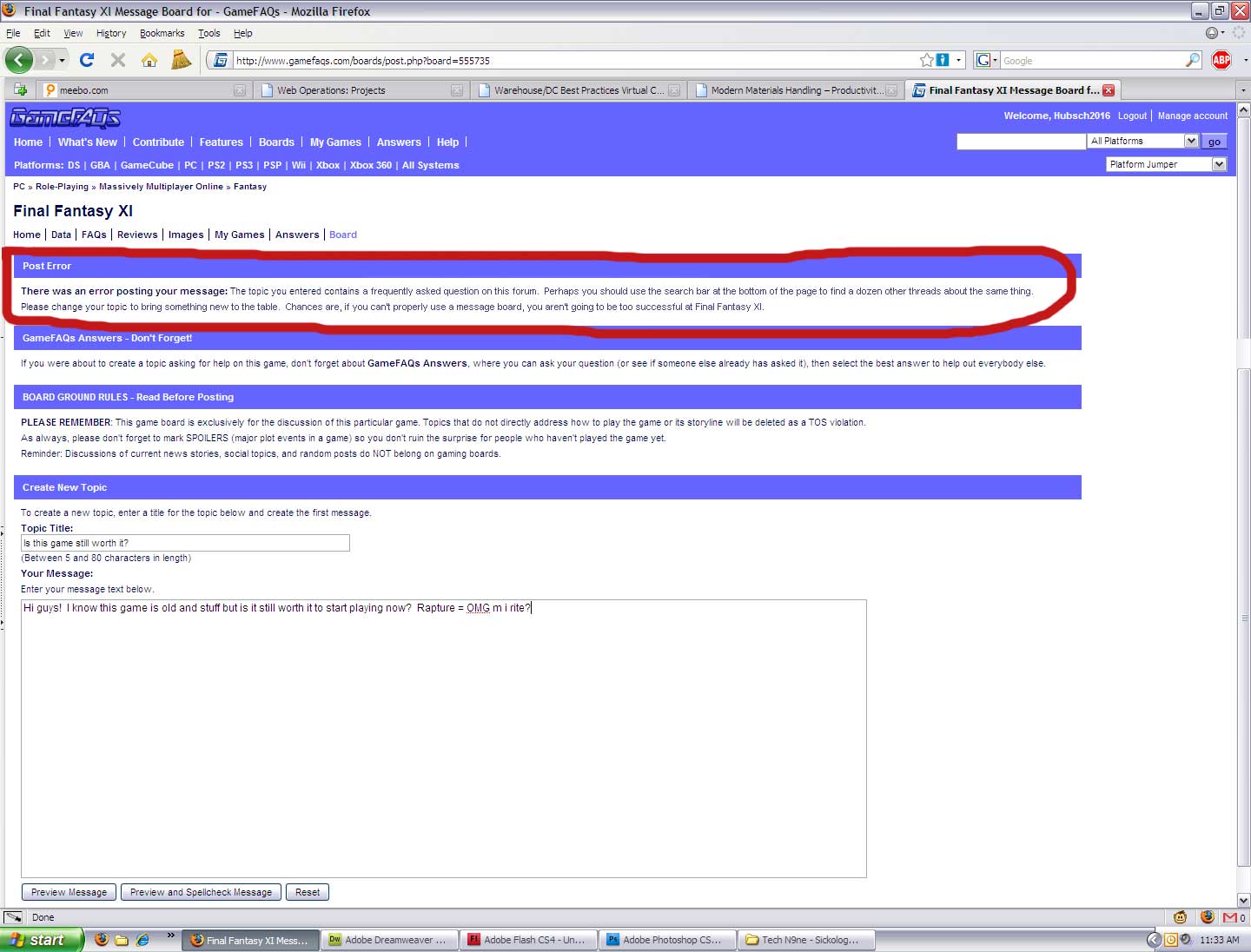This screenshot has width=1251, height=952.
Task: Click the magnifier search icon in Google box
Action: point(1193,60)
